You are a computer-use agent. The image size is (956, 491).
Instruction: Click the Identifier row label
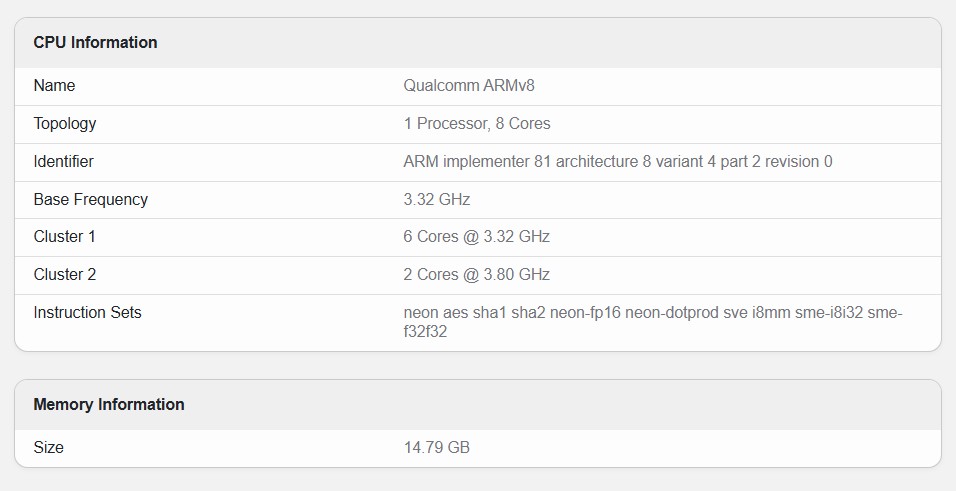pyautogui.click(x=64, y=162)
